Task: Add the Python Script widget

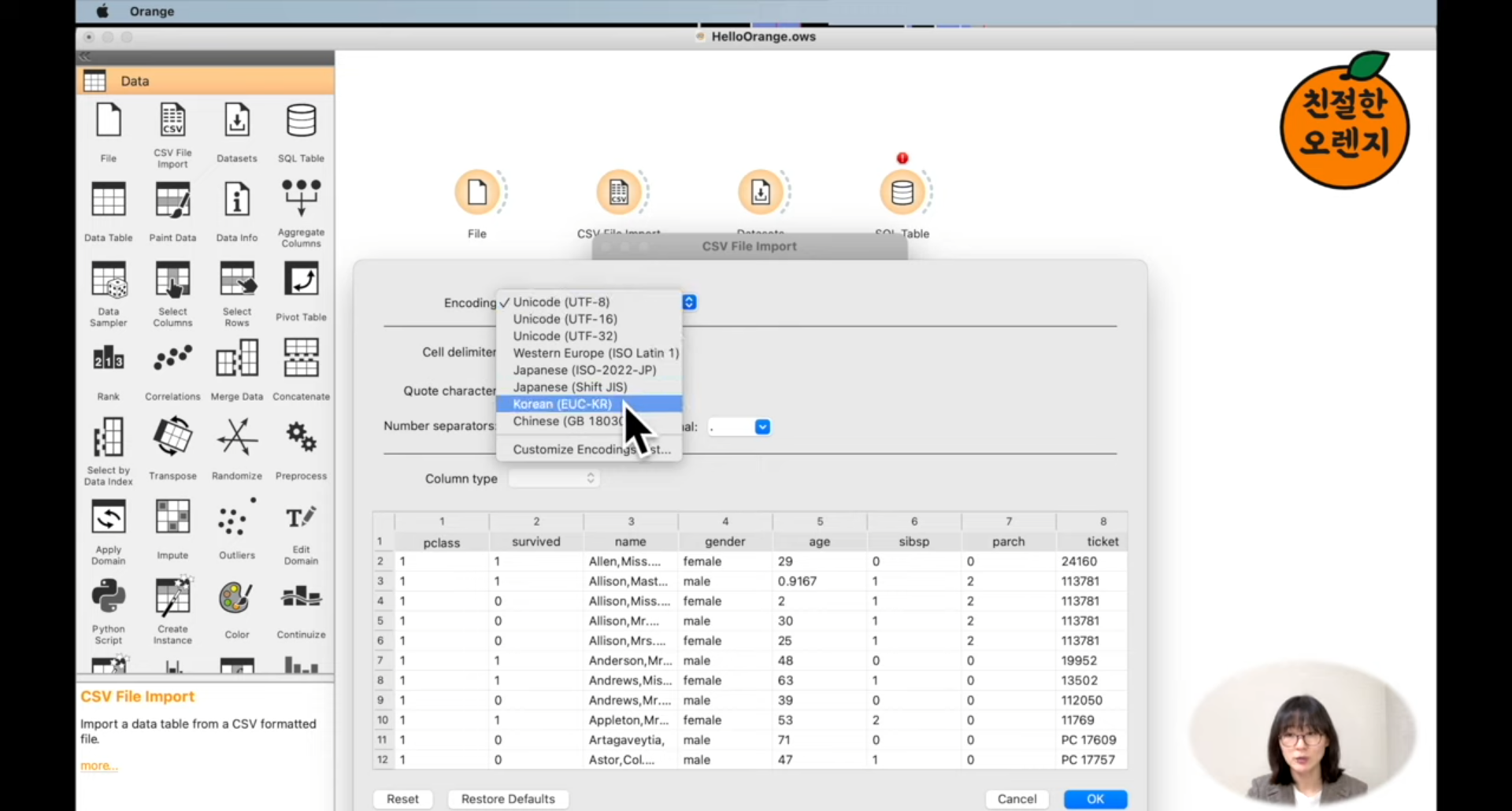Action: click(x=109, y=612)
